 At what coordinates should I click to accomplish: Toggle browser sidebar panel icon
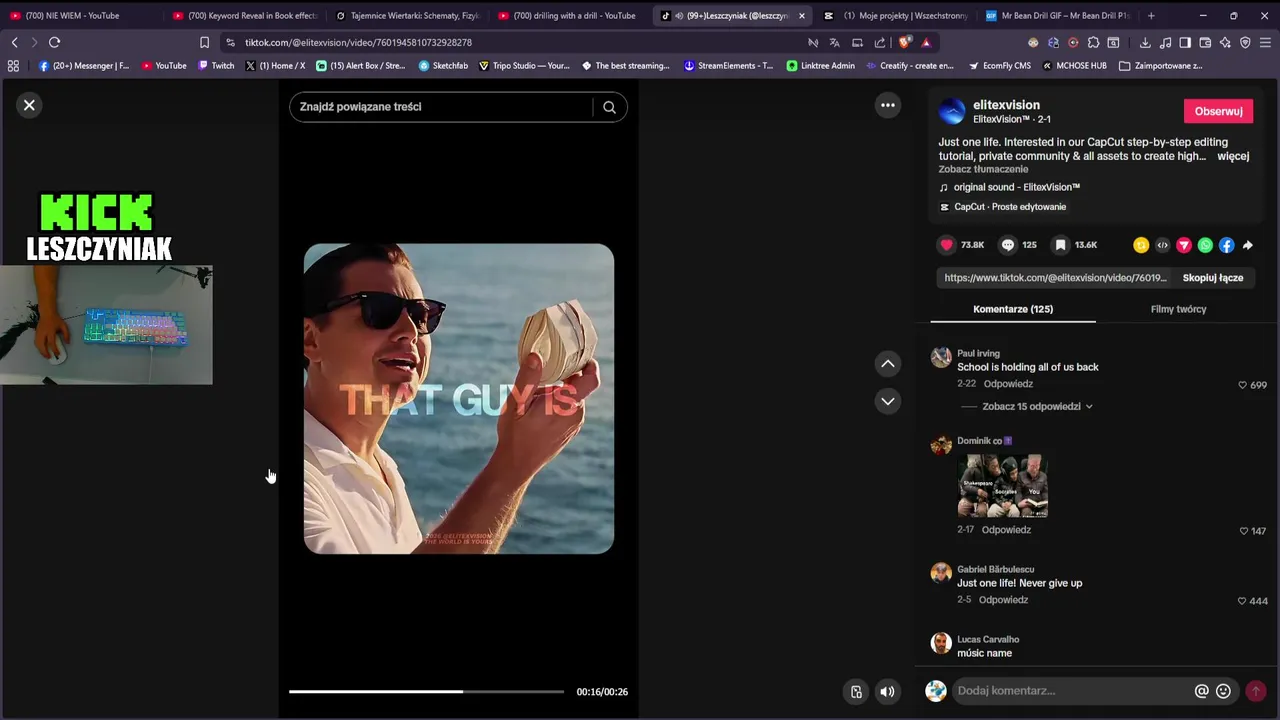click(x=1185, y=42)
